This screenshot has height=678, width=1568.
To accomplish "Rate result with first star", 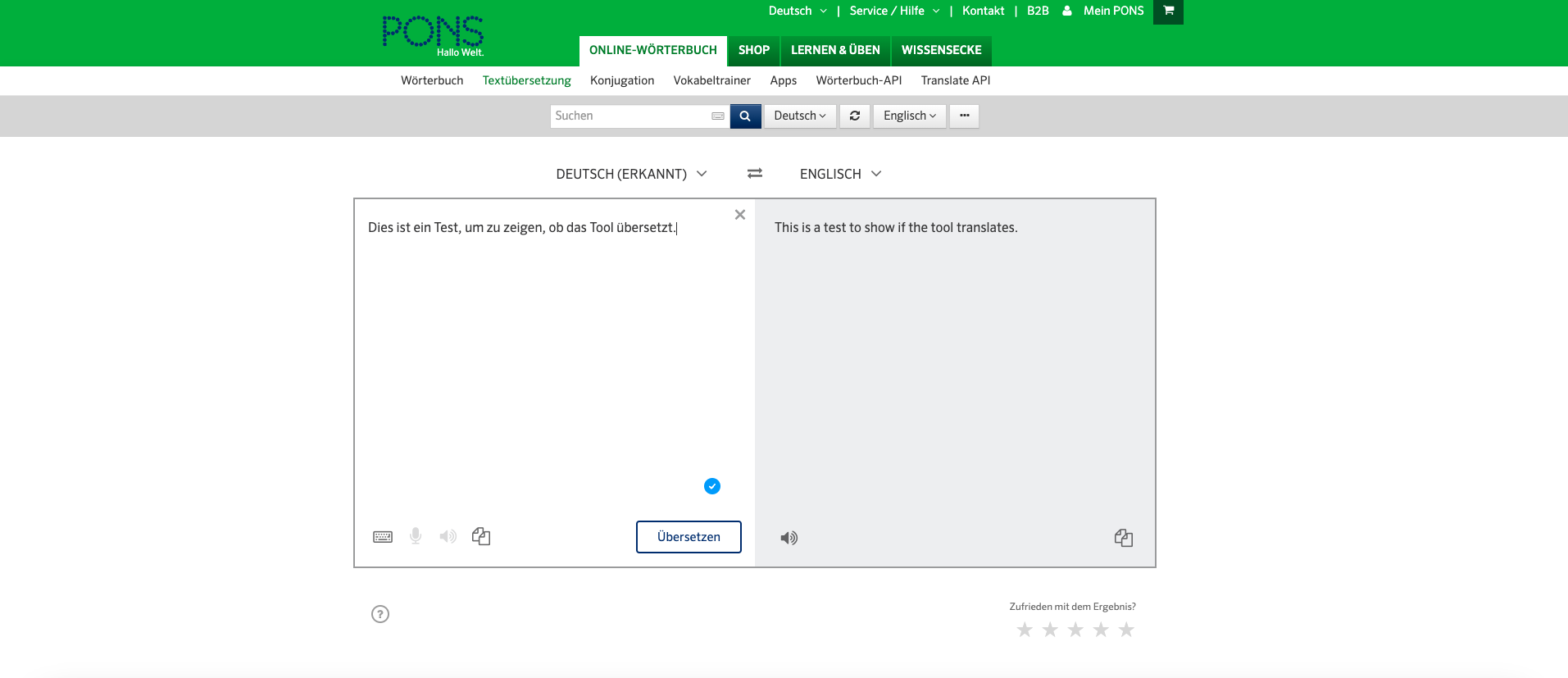I will coord(1025,630).
